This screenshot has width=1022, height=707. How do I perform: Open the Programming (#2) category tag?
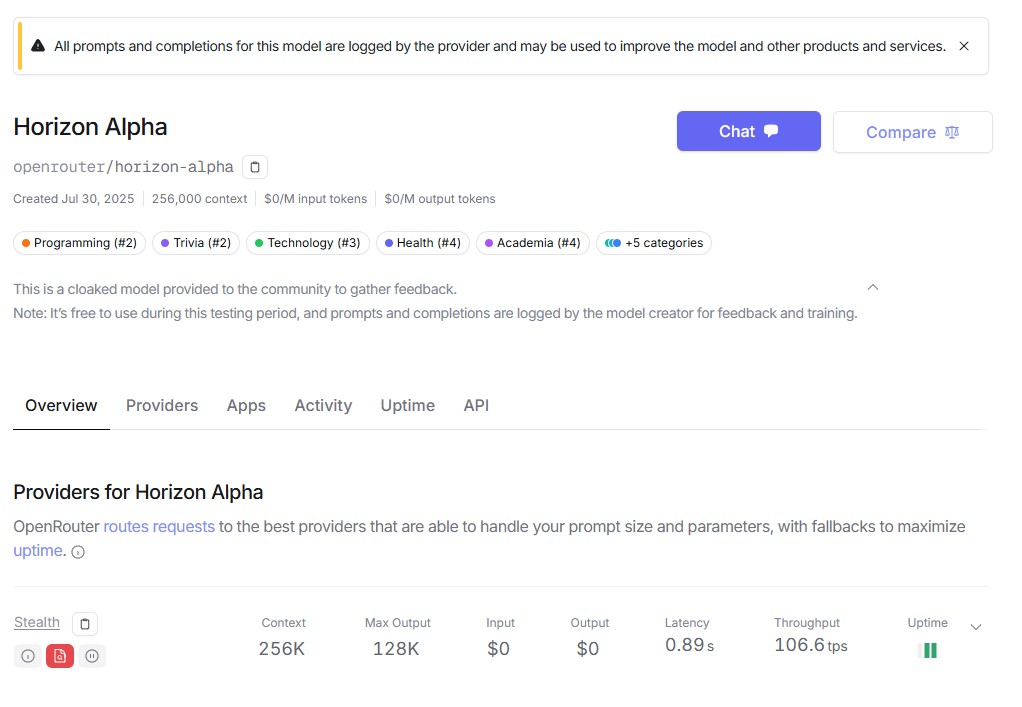click(x=80, y=243)
